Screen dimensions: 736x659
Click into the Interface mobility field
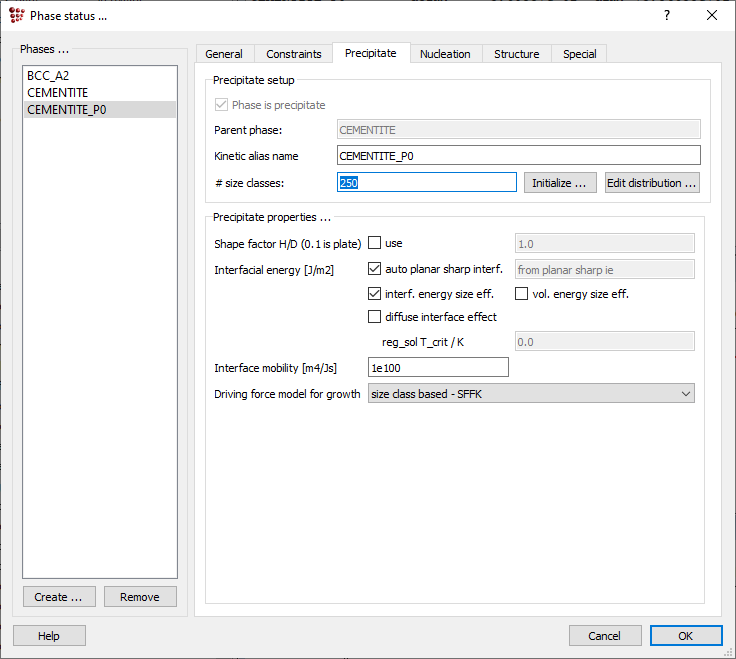(x=438, y=368)
